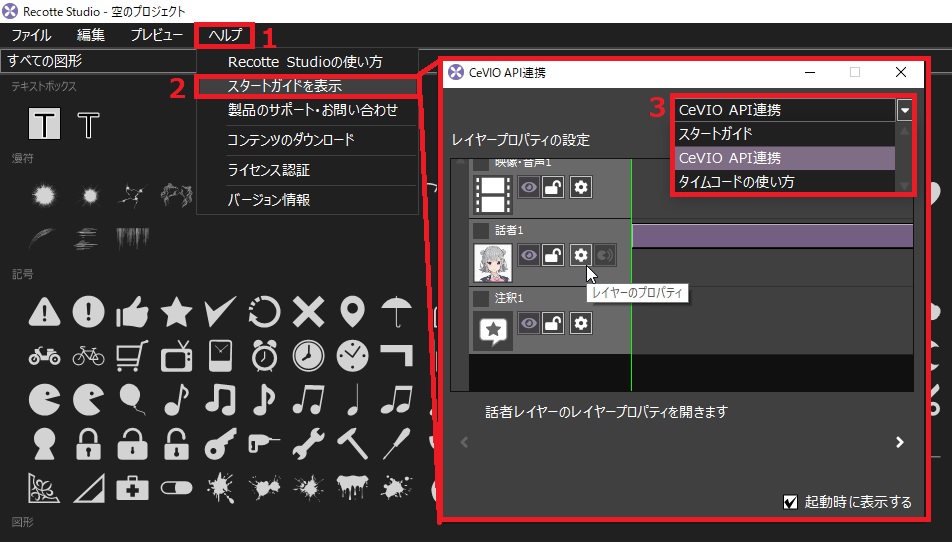Choose the alarm clock symbol
Viewport: 952px width, 542px height.
(x=264, y=356)
